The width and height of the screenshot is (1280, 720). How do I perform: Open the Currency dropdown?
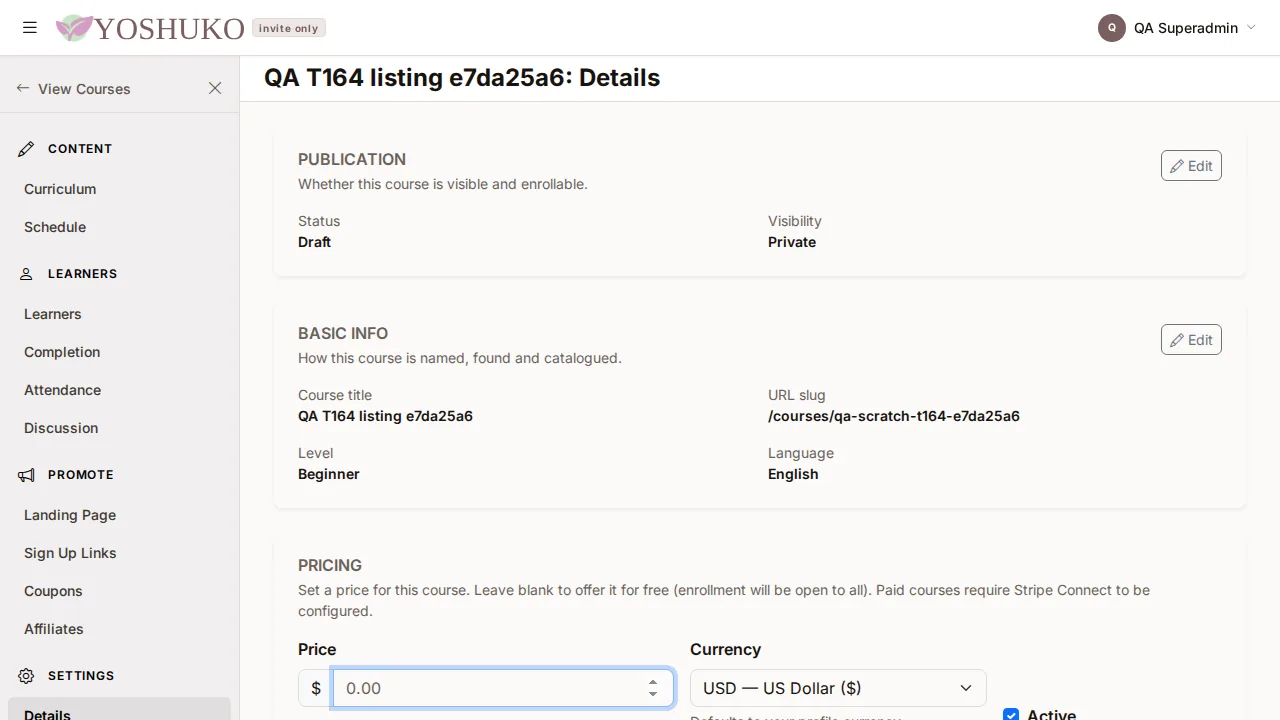point(838,688)
